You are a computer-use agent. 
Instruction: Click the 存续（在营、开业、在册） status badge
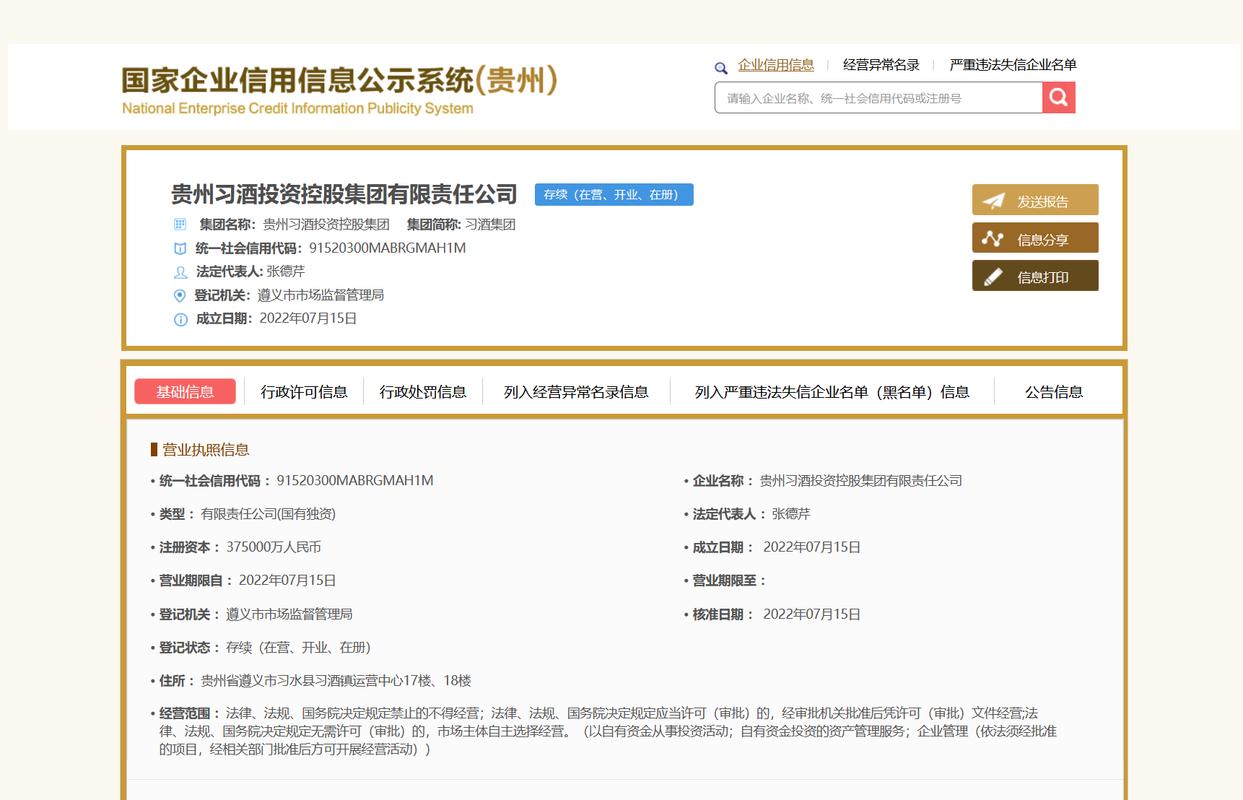(x=614, y=194)
